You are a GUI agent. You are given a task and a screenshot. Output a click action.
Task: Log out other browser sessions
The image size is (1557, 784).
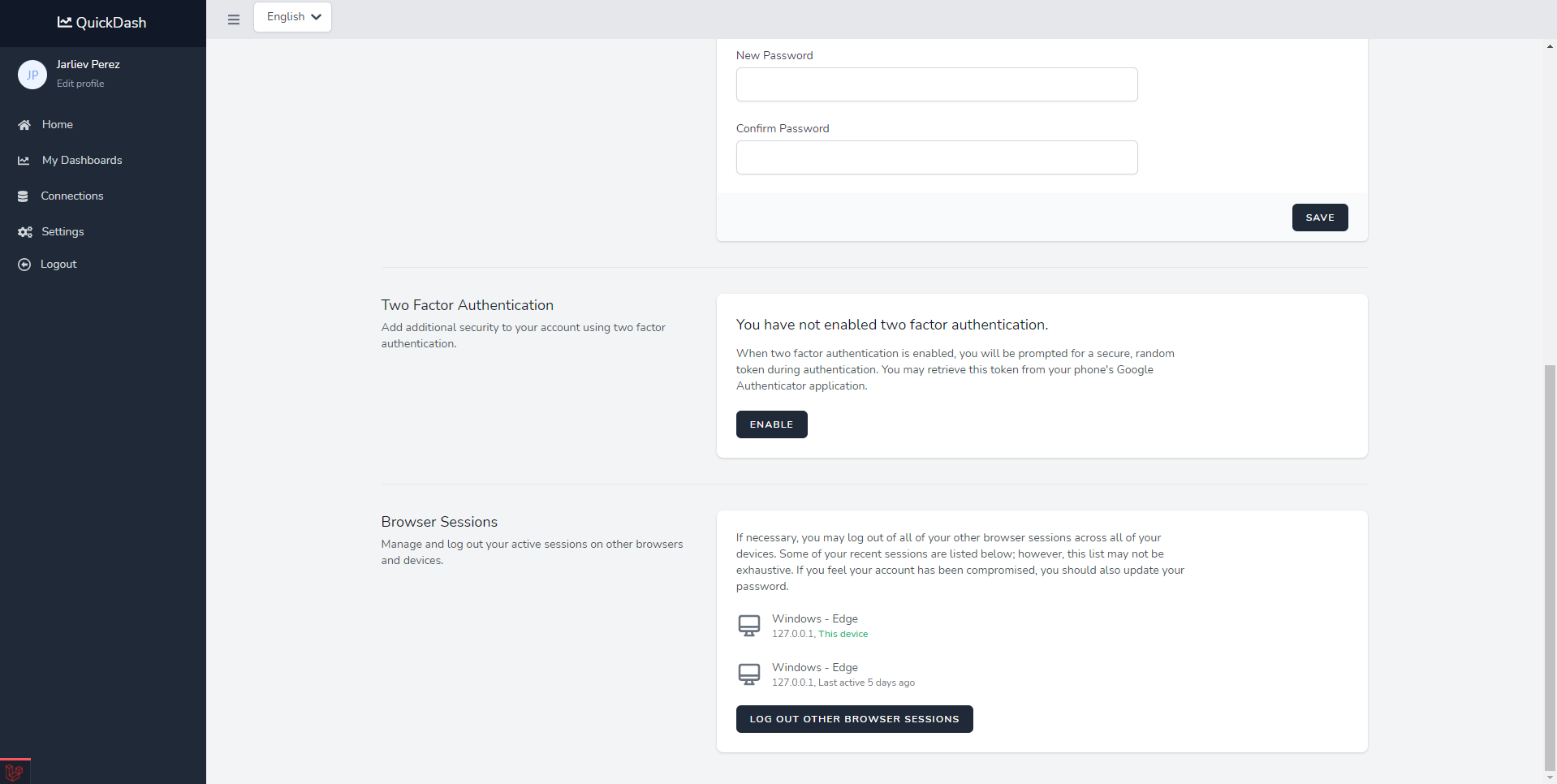tap(854, 719)
